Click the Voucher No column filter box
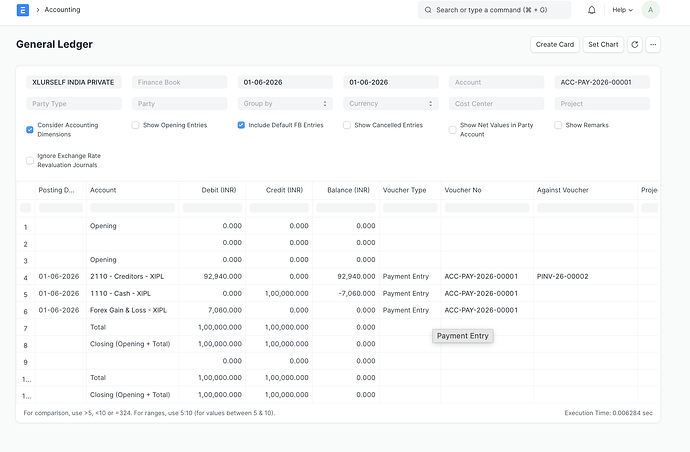The image size is (690, 452). click(487, 207)
